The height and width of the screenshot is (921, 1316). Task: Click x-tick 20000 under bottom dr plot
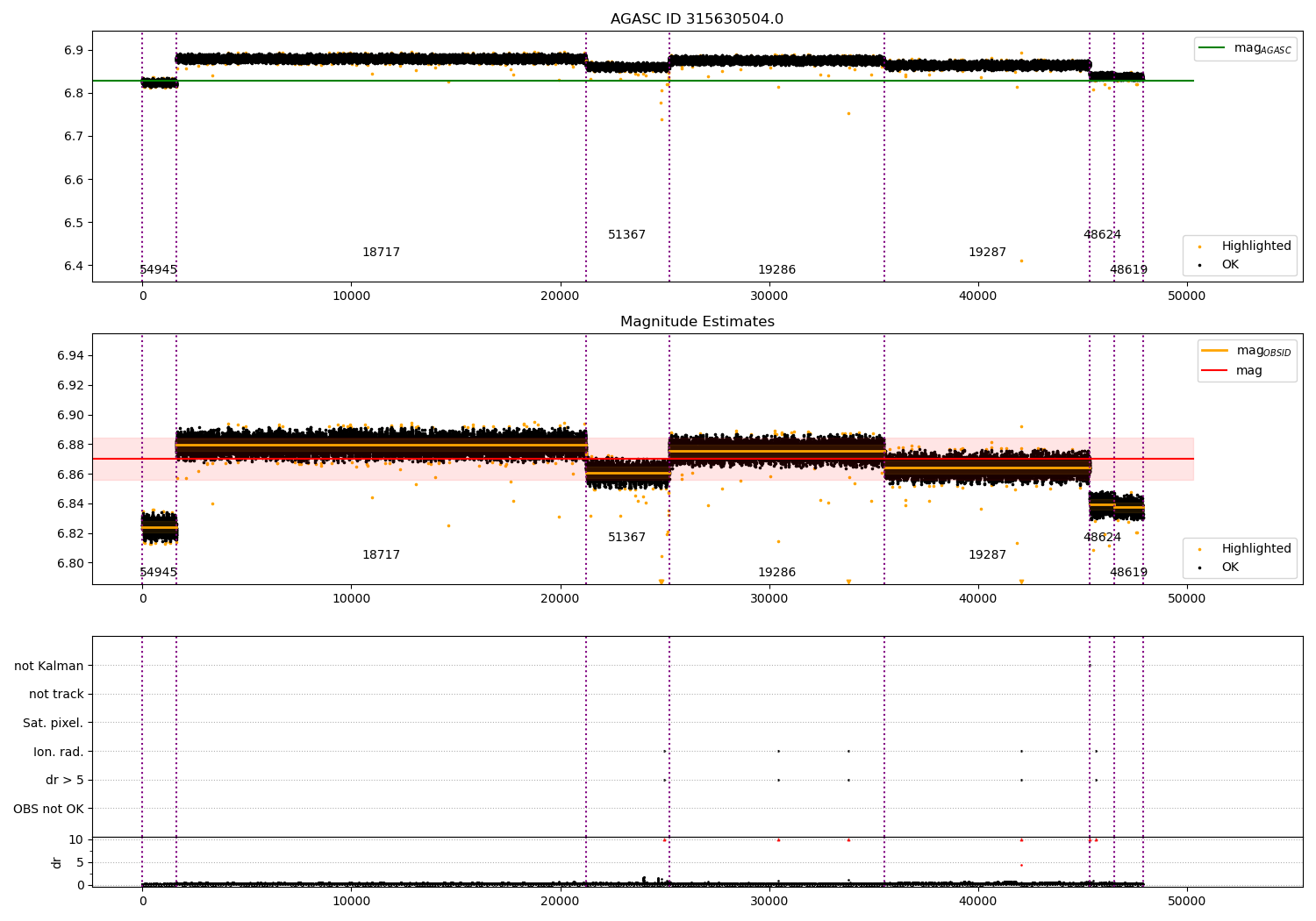pyautogui.click(x=560, y=901)
